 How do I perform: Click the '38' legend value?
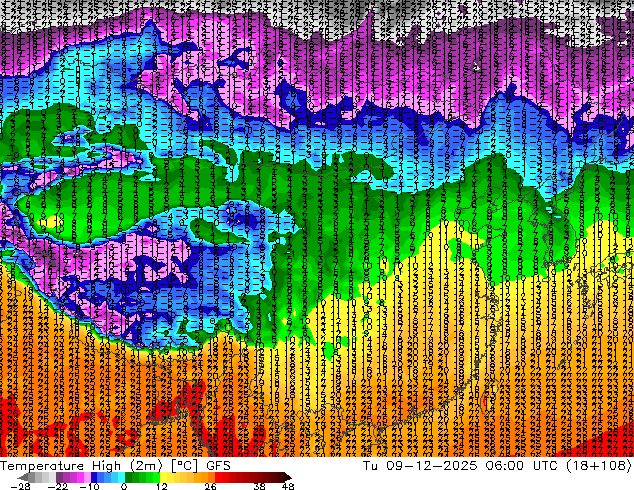coord(259,486)
